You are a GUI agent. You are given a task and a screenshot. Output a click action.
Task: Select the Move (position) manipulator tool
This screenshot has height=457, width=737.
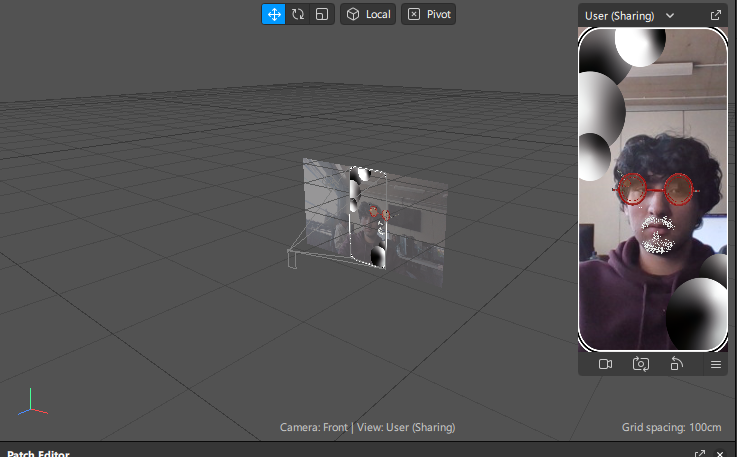tap(274, 14)
